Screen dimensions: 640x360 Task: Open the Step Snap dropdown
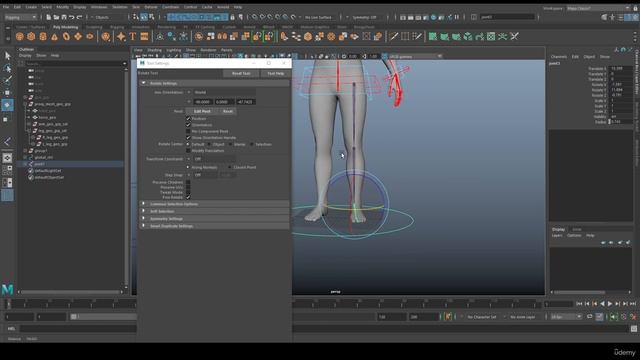(x=205, y=175)
